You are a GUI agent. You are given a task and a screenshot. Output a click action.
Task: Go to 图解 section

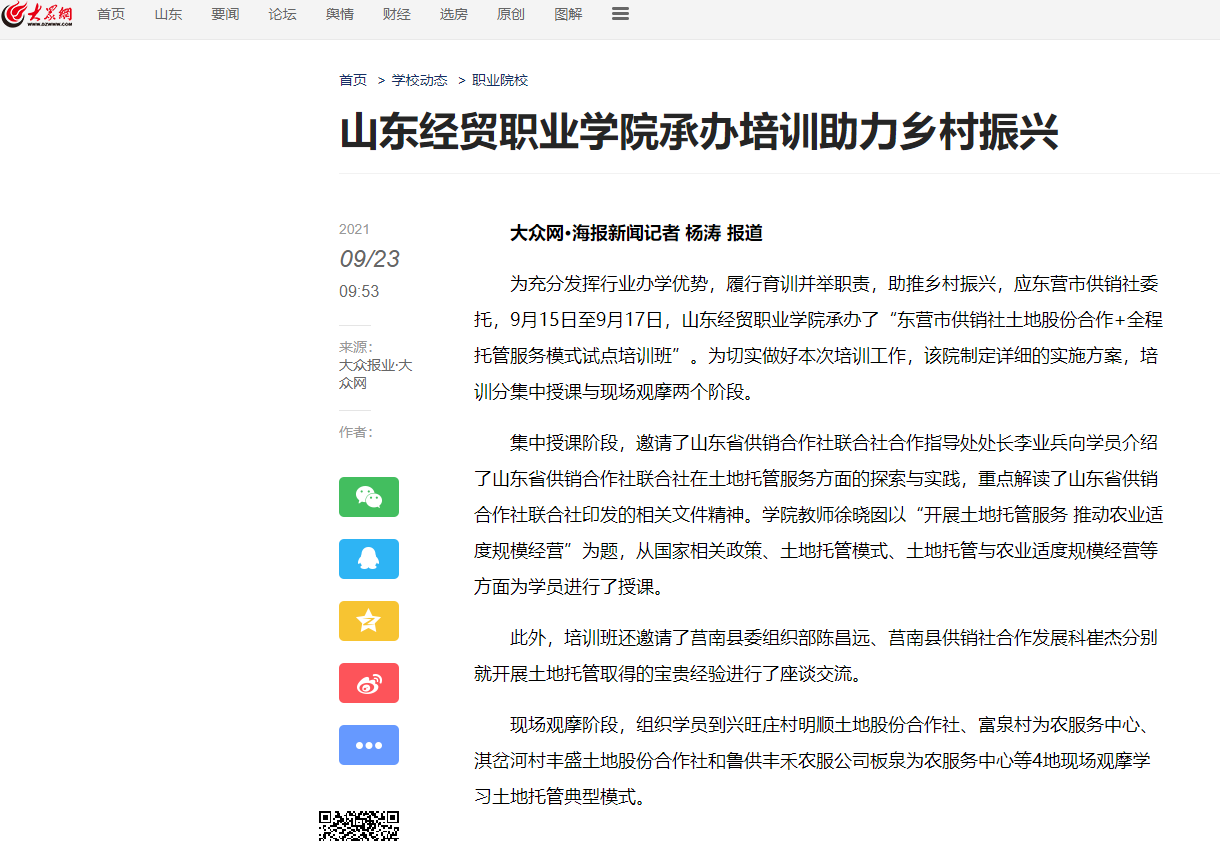568,14
